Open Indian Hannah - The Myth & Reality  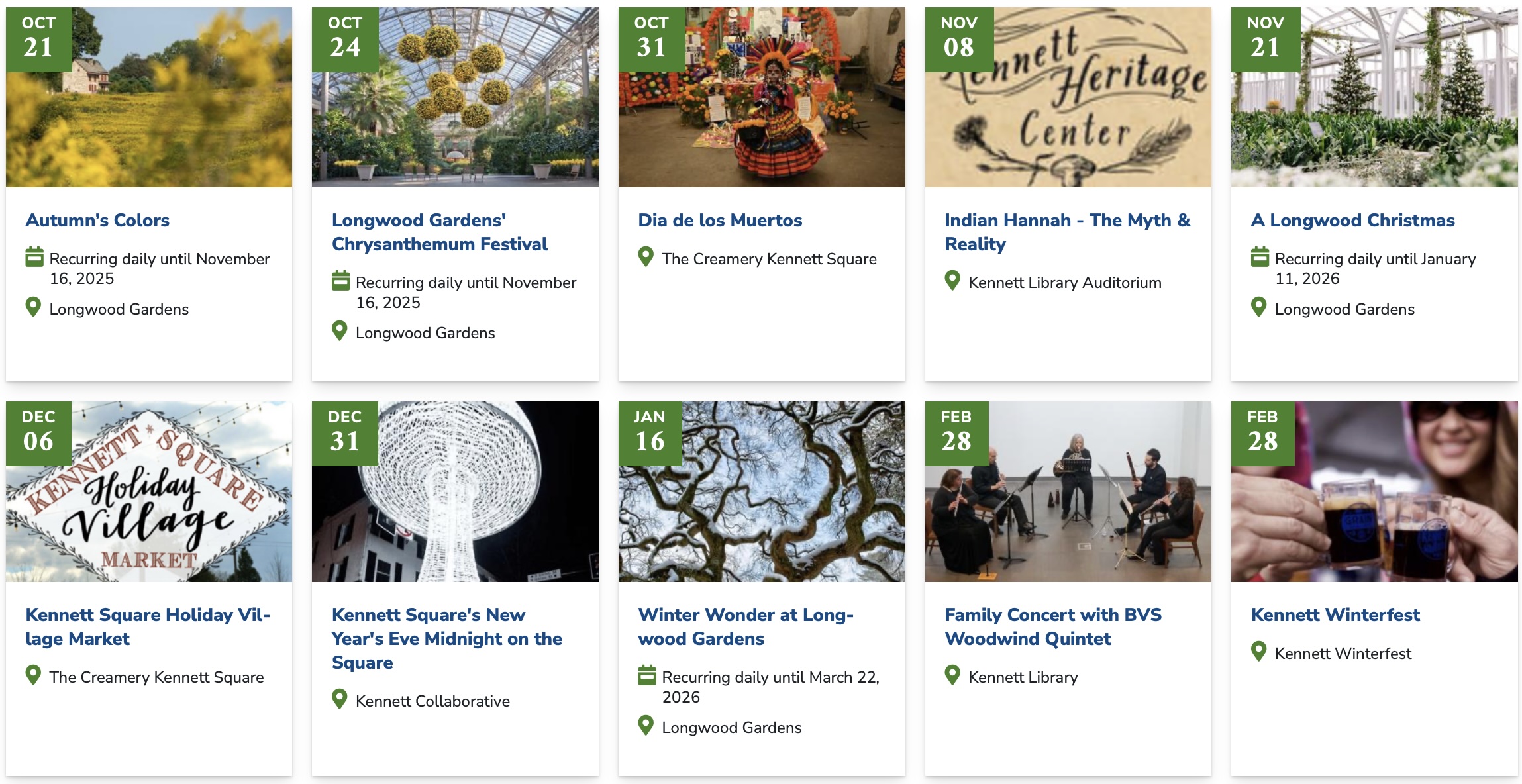(1067, 232)
